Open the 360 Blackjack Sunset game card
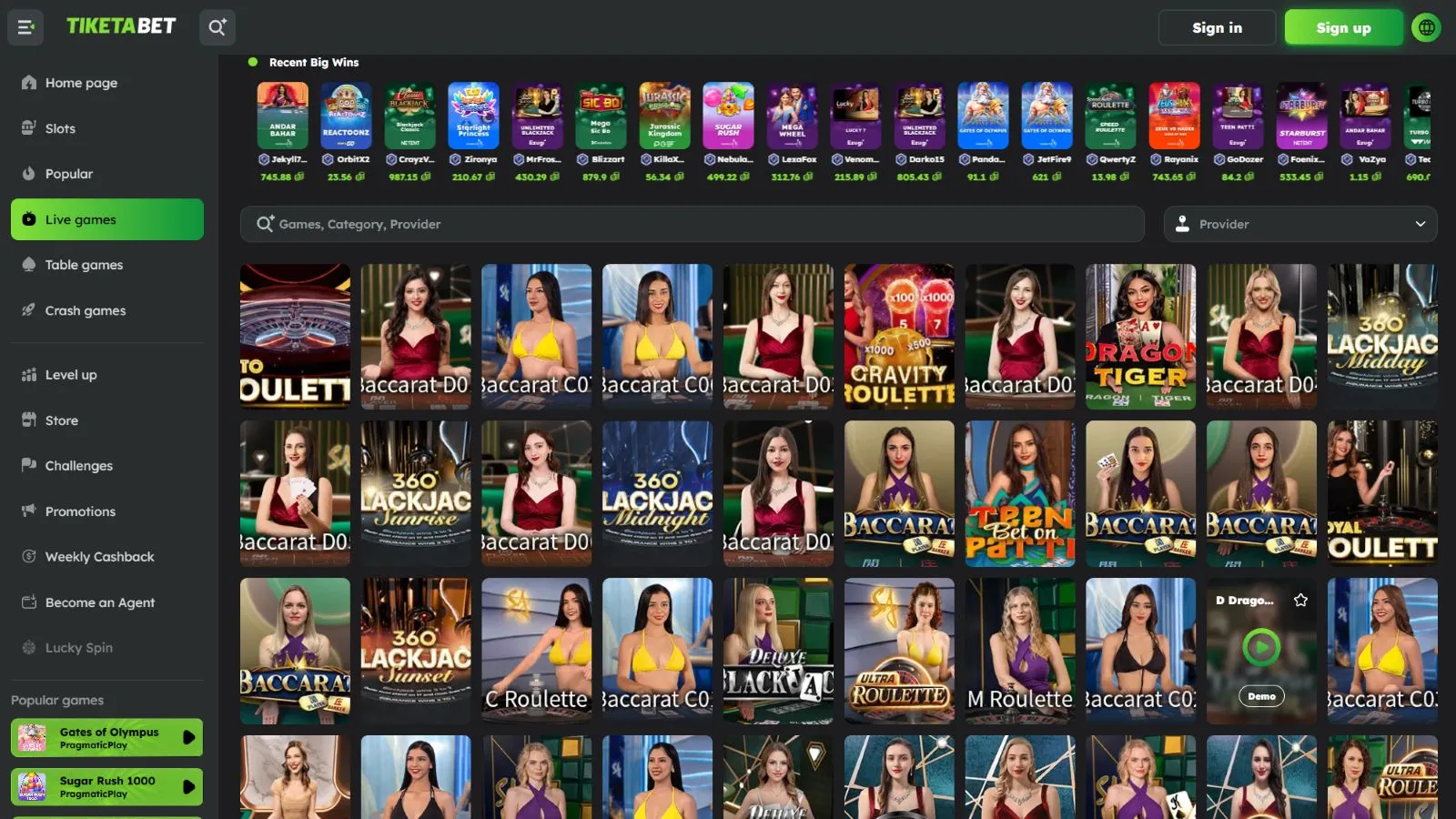The height and width of the screenshot is (819, 1456). pyautogui.click(x=416, y=651)
